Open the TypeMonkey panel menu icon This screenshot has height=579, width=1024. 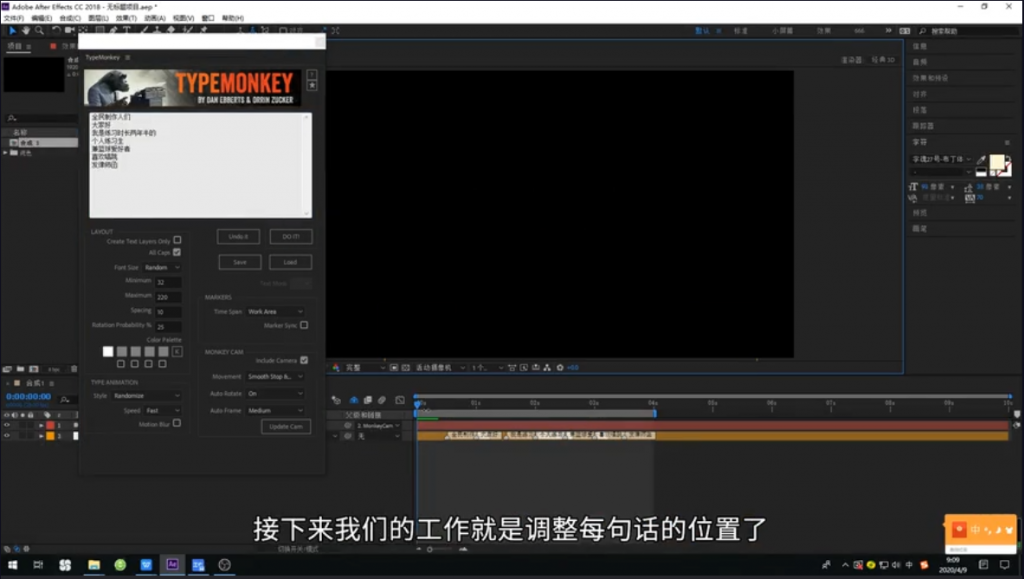[127, 57]
